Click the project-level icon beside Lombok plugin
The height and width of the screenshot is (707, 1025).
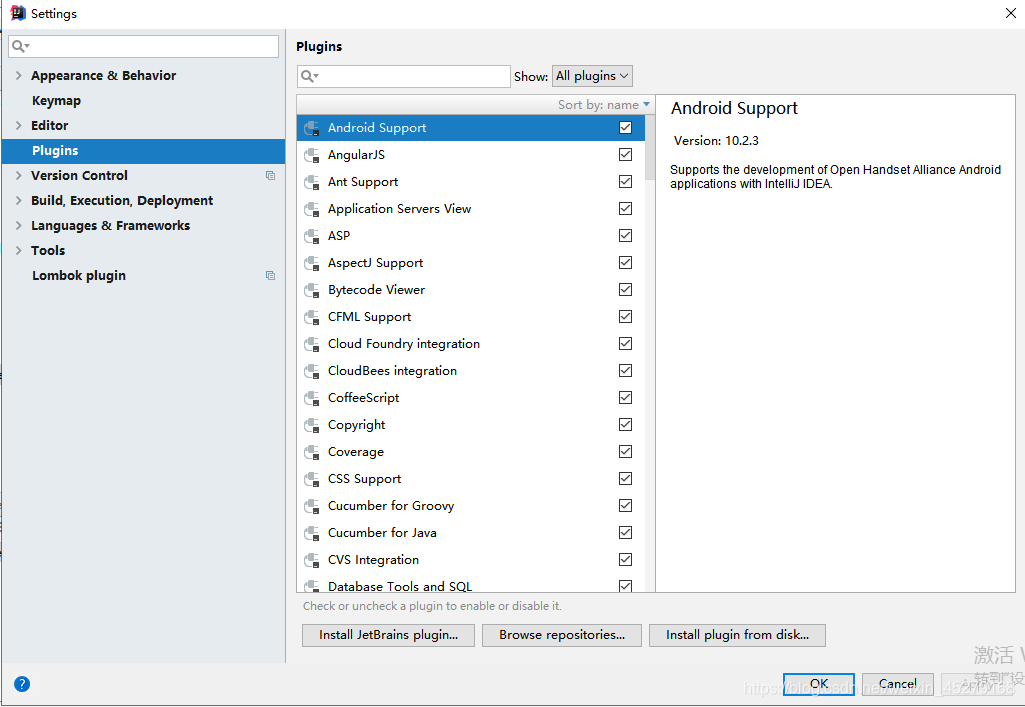coord(270,275)
